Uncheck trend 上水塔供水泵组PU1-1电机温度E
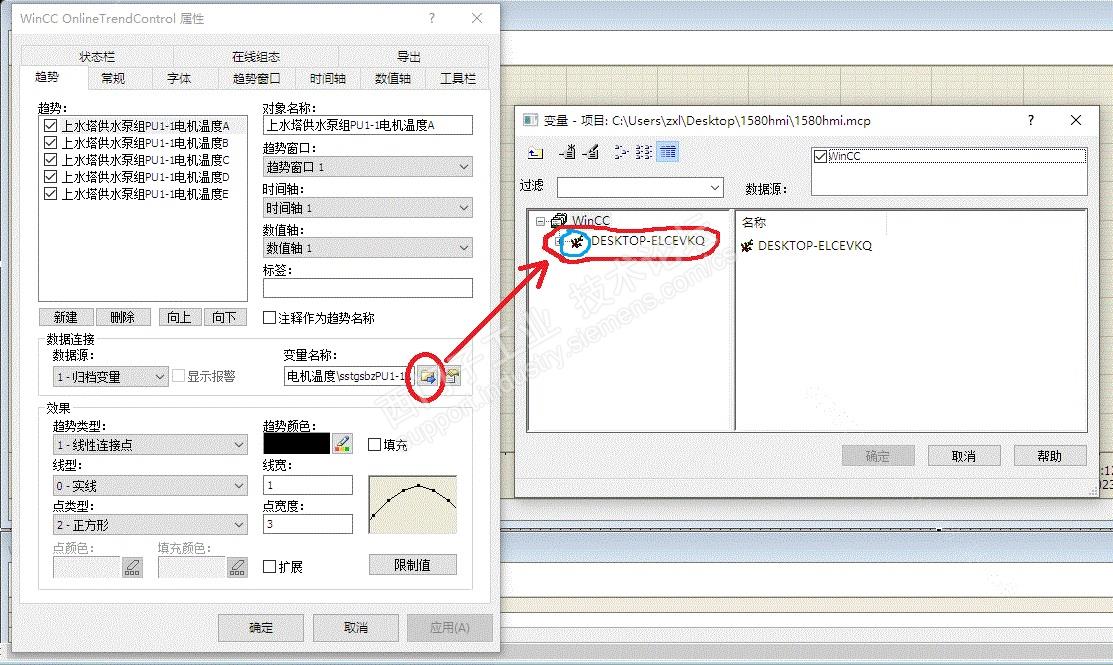The width and height of the screenshot is (1113, 665). click(x=50, y=194)
